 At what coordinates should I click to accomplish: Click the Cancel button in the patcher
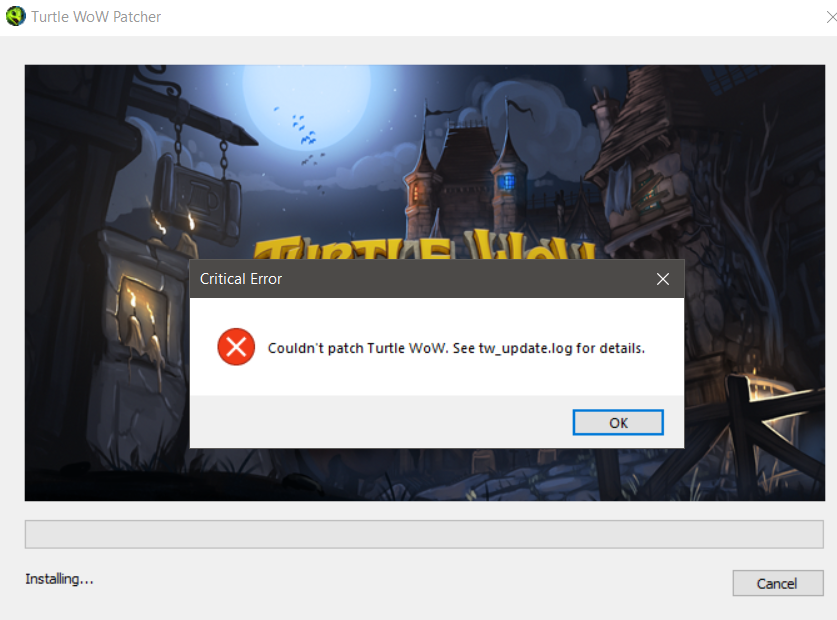[x=777, y=583]
